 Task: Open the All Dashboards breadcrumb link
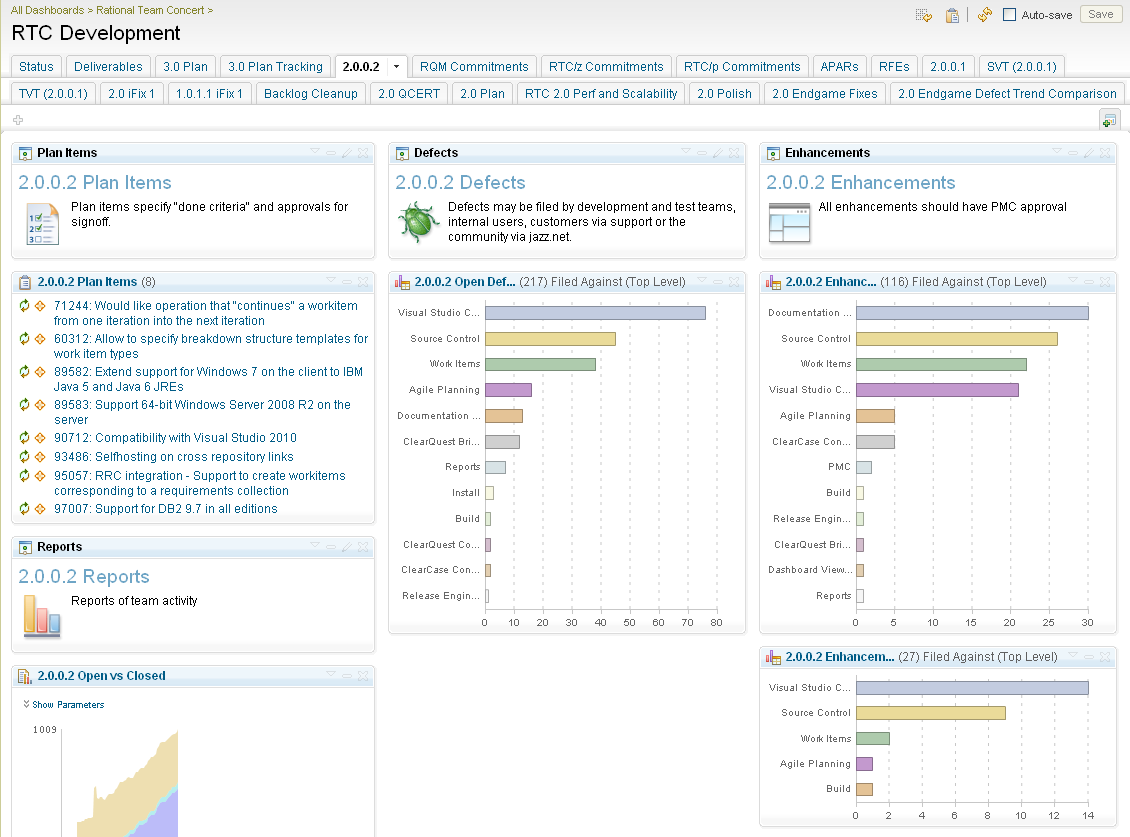tap(47, 10)
